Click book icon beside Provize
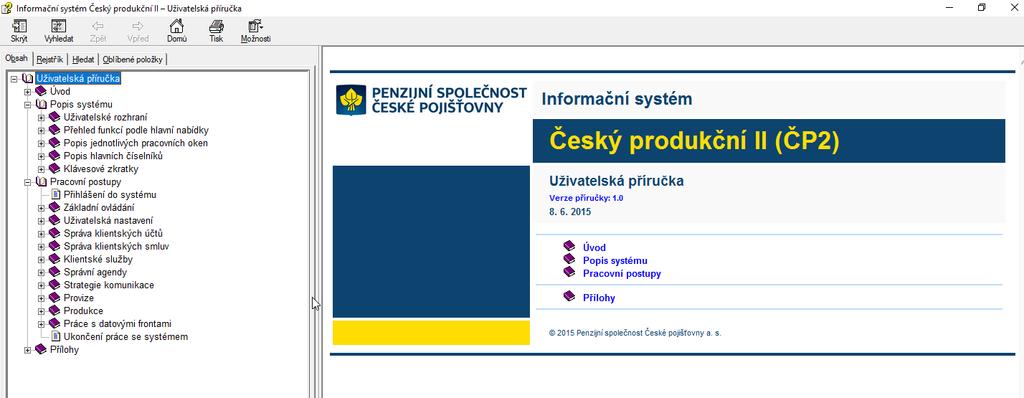Image resolution: width=1024 pixels, height=398 pixels. (x=54, y=298)
